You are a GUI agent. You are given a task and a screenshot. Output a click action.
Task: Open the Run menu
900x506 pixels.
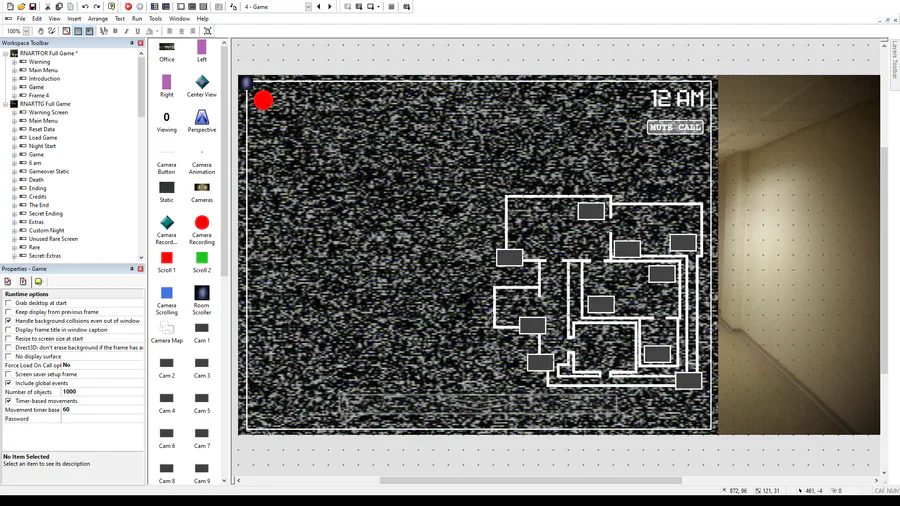137,18
